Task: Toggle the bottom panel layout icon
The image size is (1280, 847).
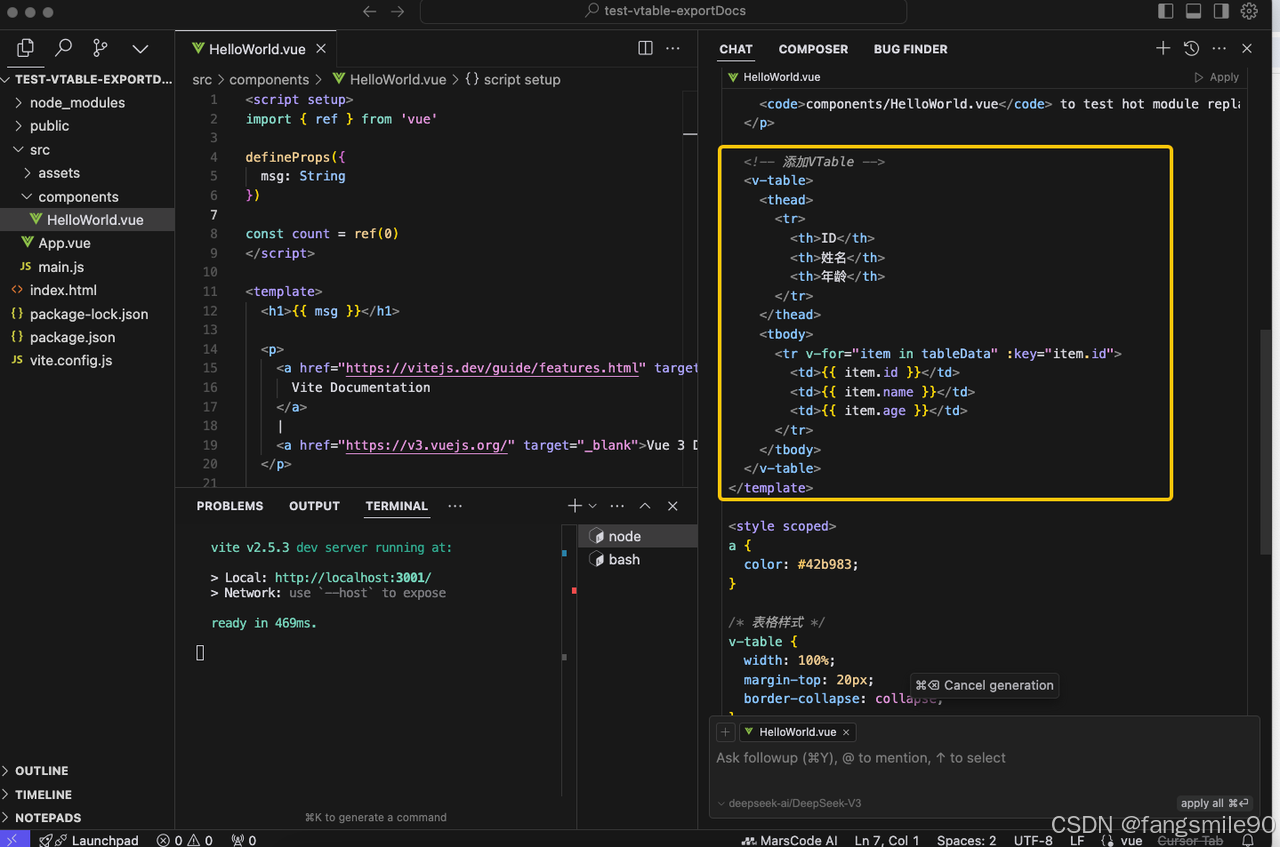Action: pyautogui.click(x=1193, y=11)
